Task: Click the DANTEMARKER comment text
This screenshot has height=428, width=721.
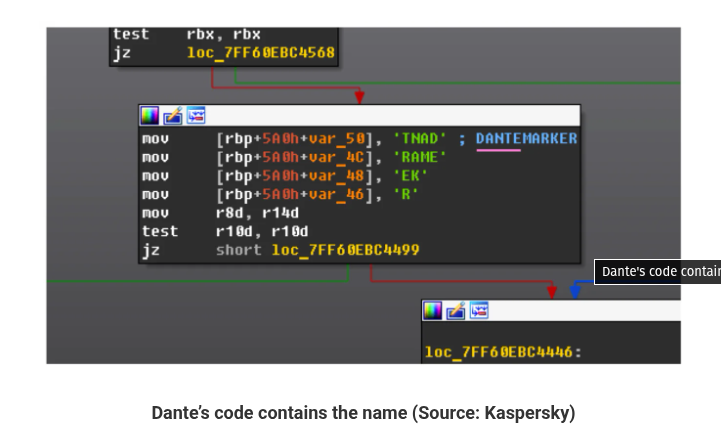Action: point(526,138)
